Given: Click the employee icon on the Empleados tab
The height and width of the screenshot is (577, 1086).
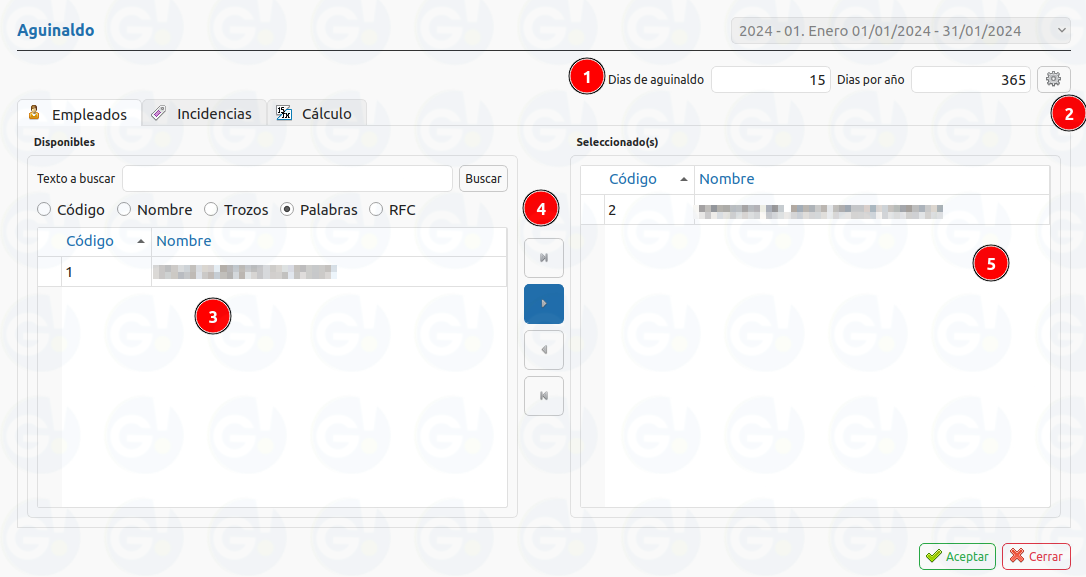Looking at the screenshot, I should tap(33, 113).
